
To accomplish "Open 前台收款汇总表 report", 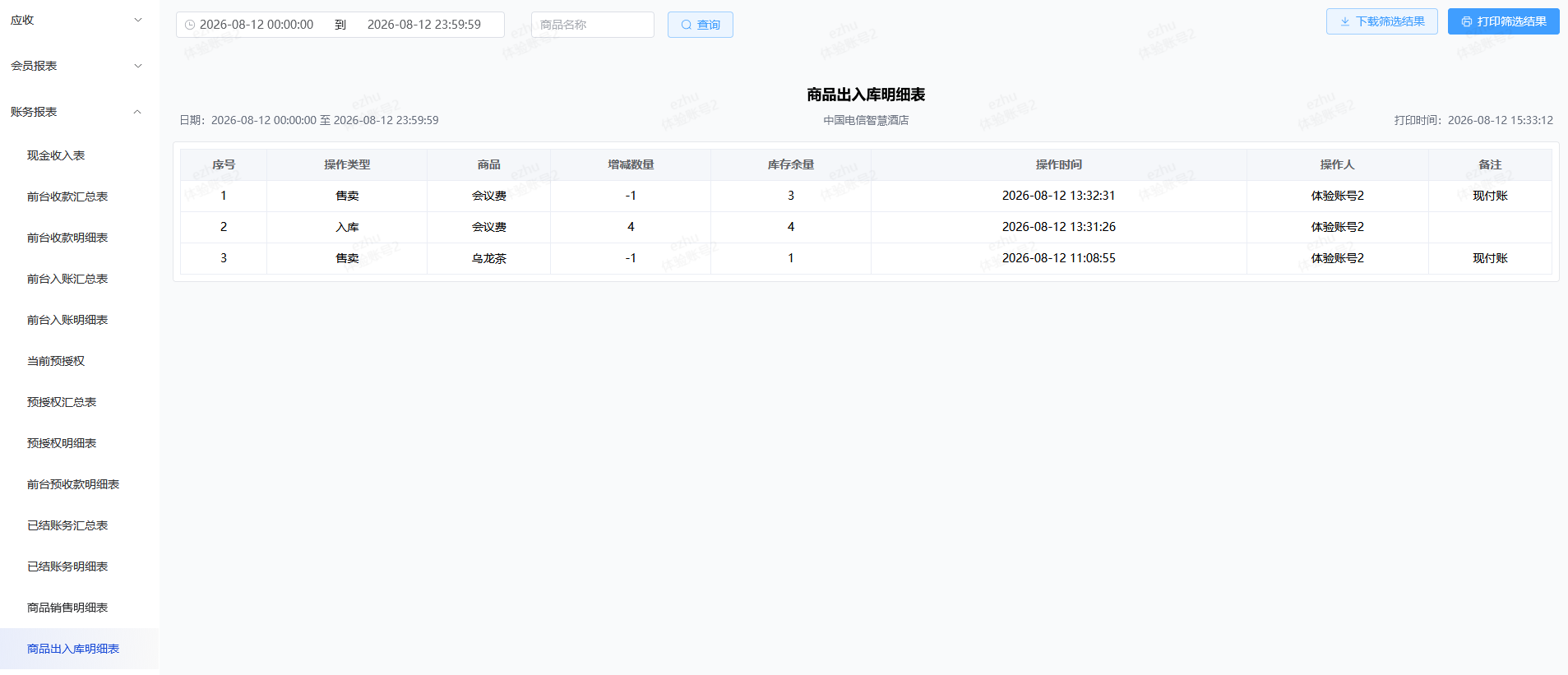I will 67,196.
